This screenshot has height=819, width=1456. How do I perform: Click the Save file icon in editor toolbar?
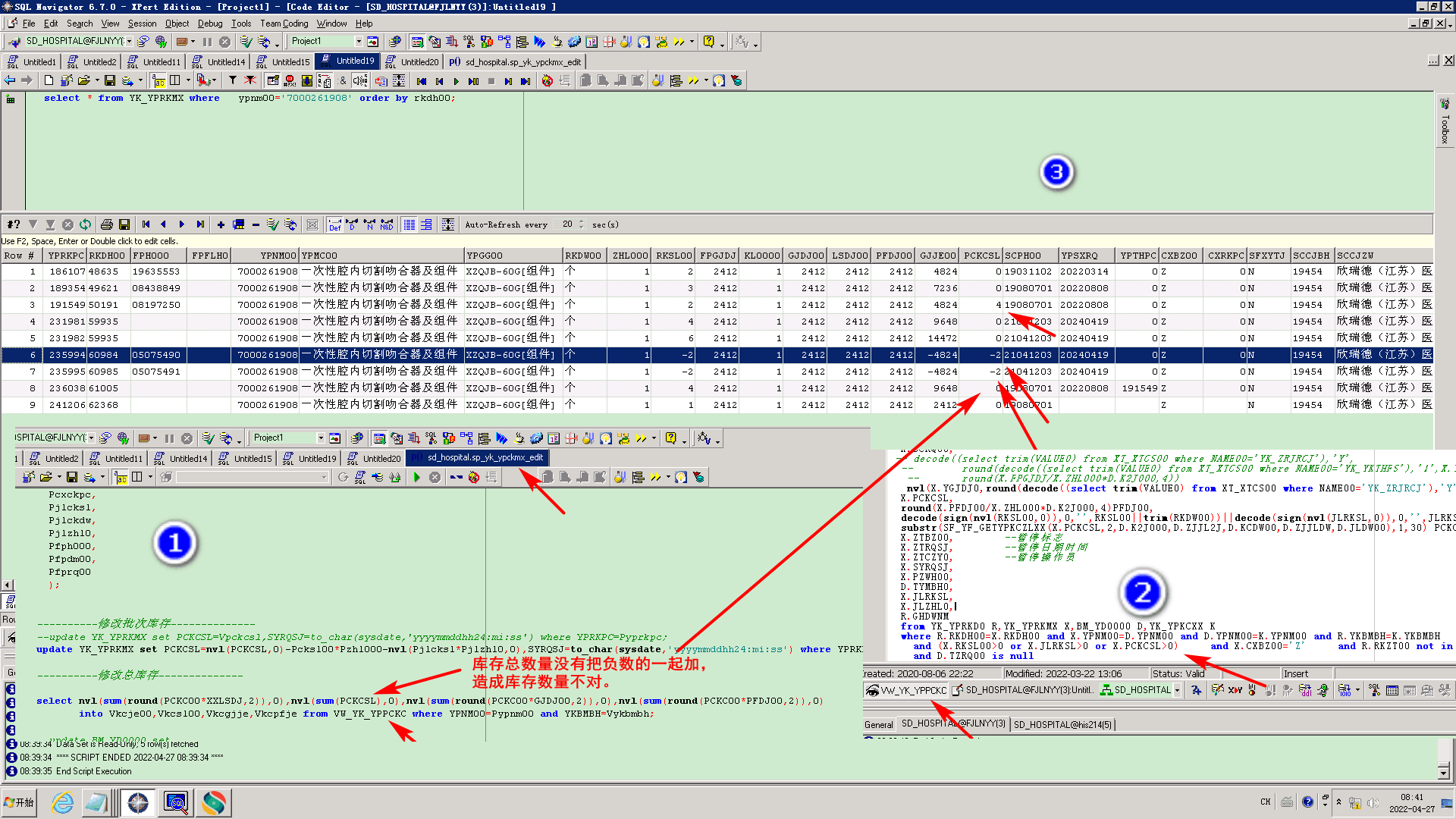110,80
